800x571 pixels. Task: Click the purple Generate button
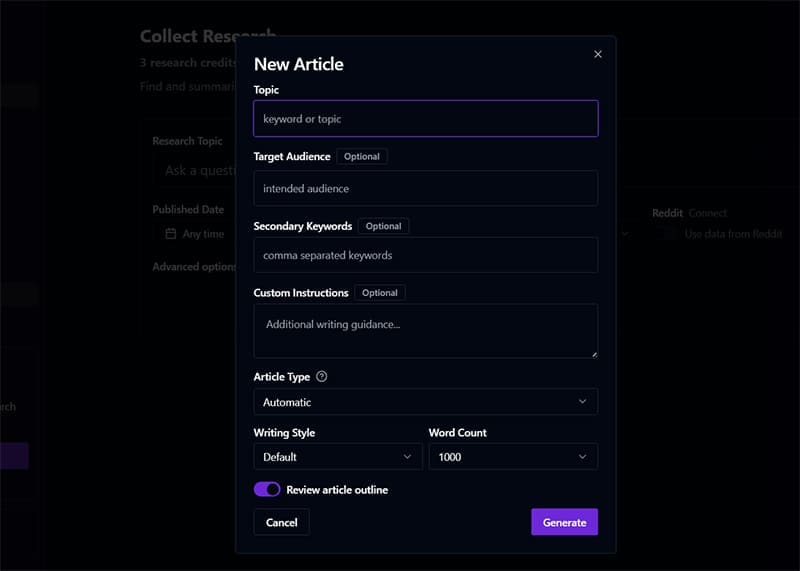(564, 522)
